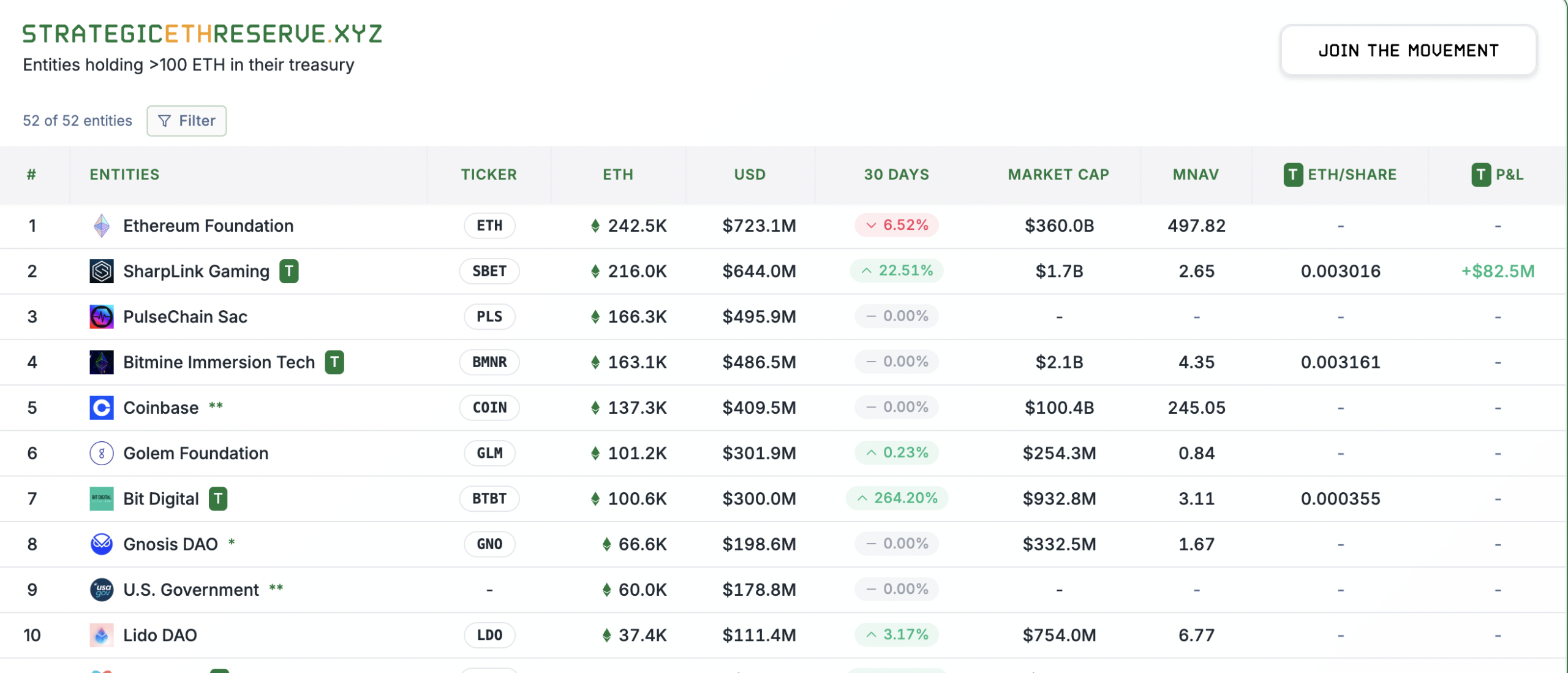This screenshot has width=1568, height=673.
Task: Click the JOIN THE MOVEMENT button
Action: point(1408,51)
